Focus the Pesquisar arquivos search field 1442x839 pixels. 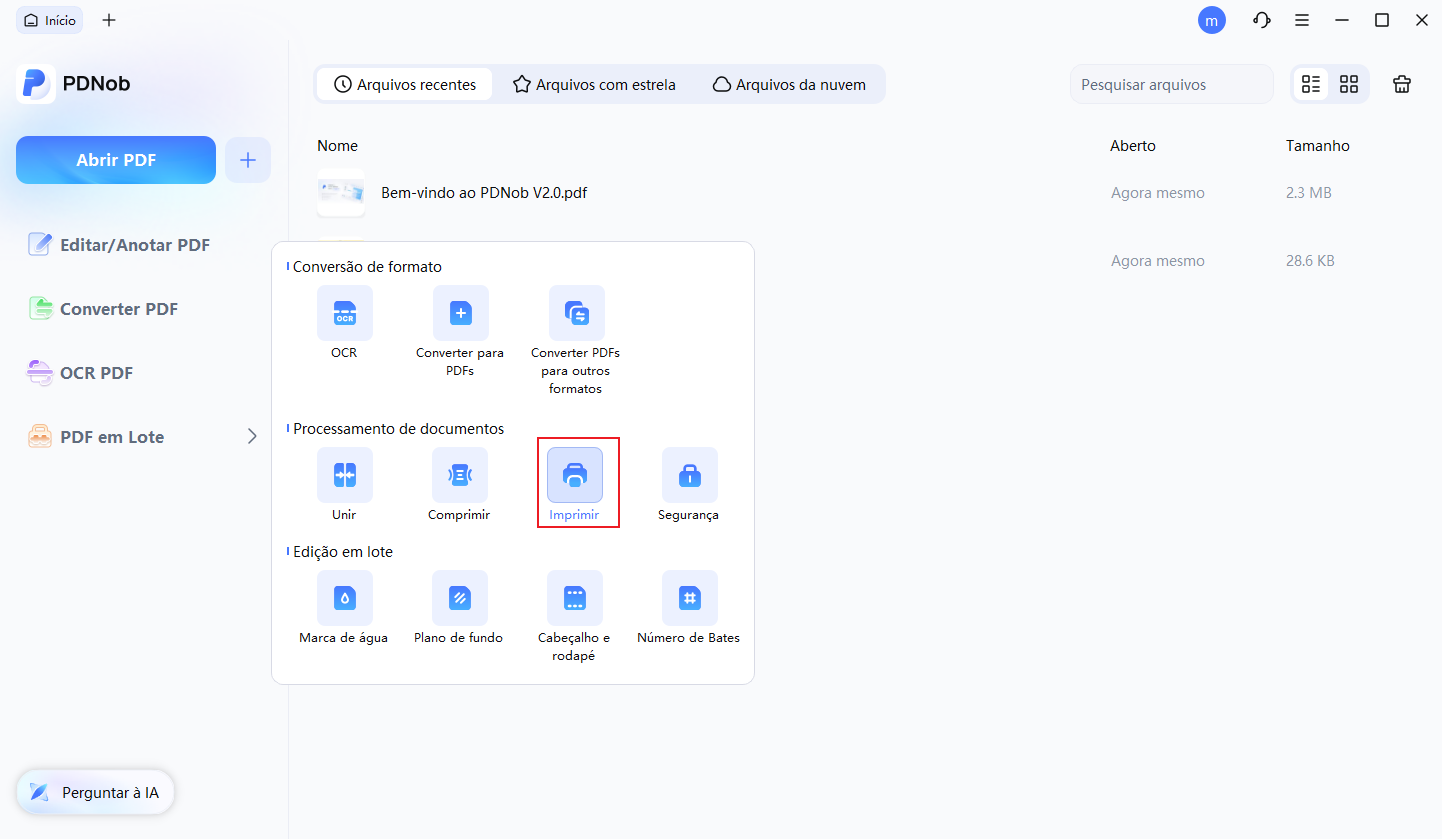[1170, 85]
